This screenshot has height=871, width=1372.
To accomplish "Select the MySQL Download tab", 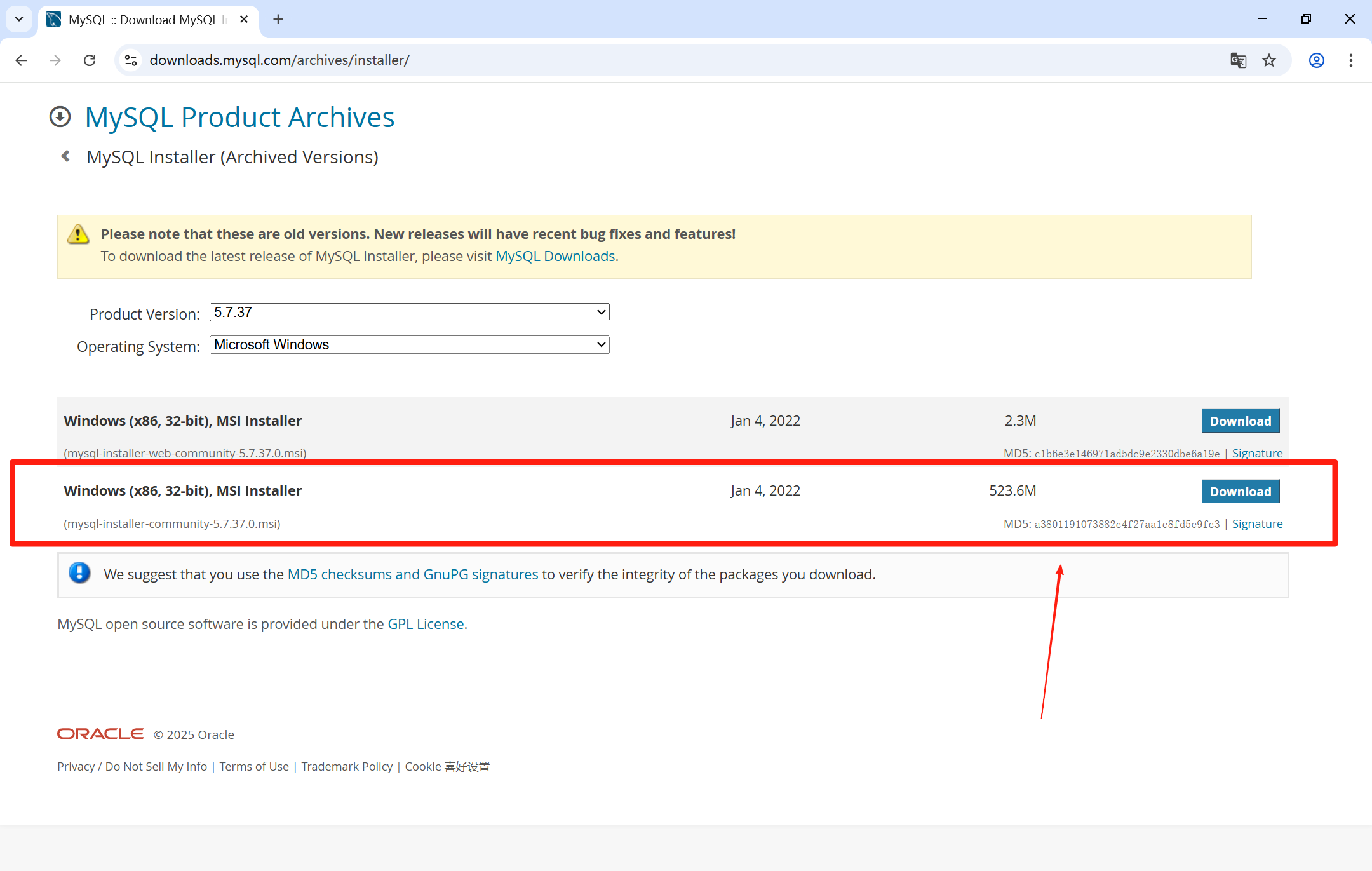I will click(148, 20).
